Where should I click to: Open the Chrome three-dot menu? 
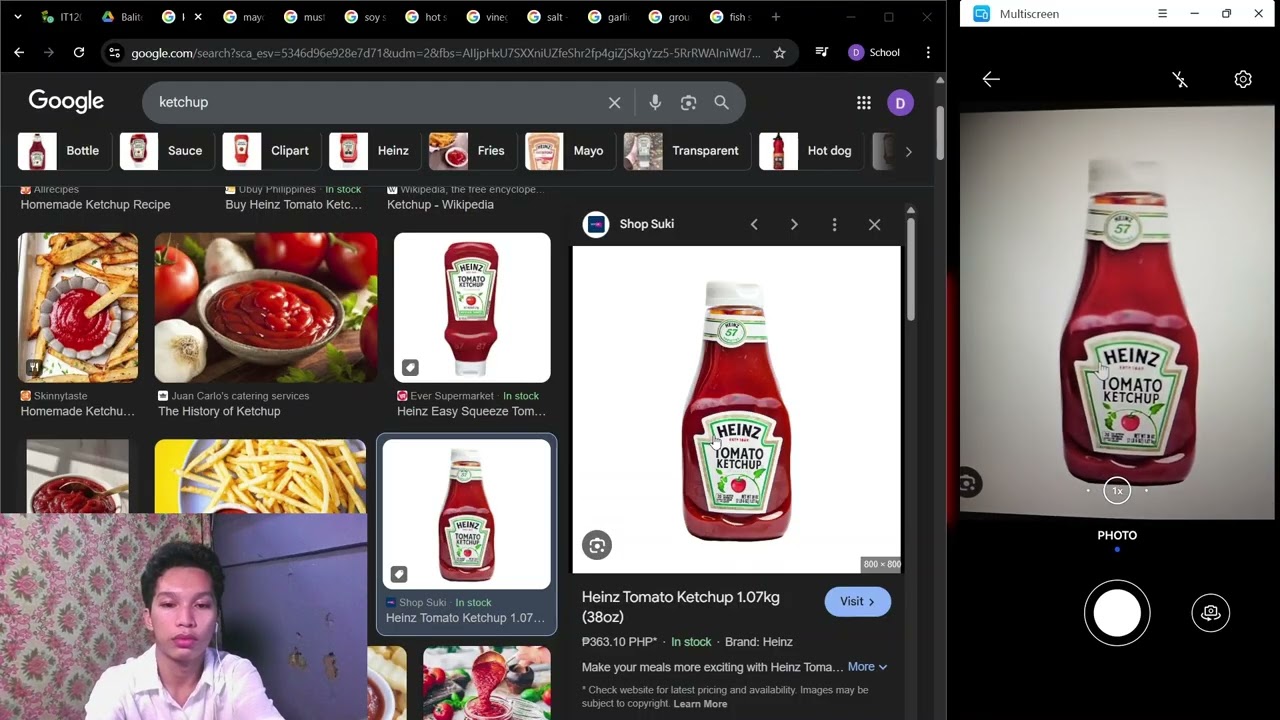(x=928, y=52)
